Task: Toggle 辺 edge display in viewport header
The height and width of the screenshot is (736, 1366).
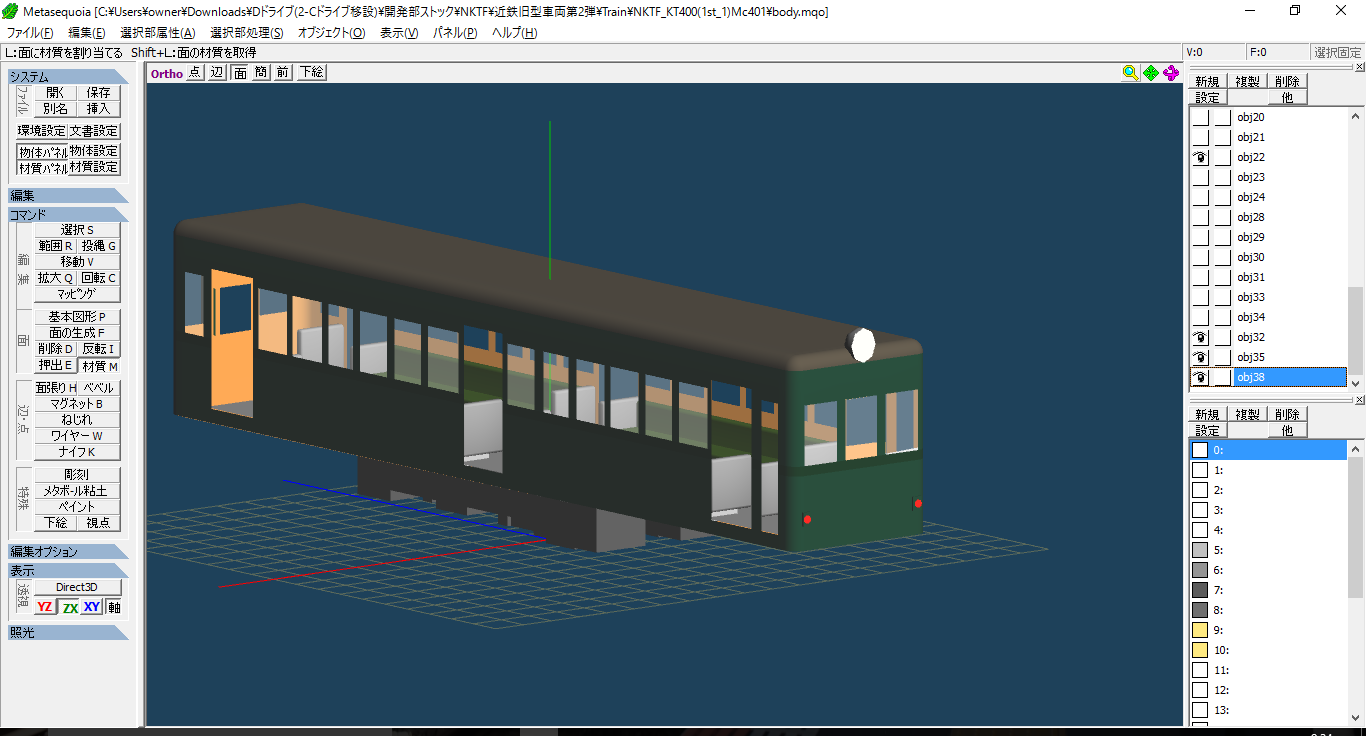Action: [218, 73]
